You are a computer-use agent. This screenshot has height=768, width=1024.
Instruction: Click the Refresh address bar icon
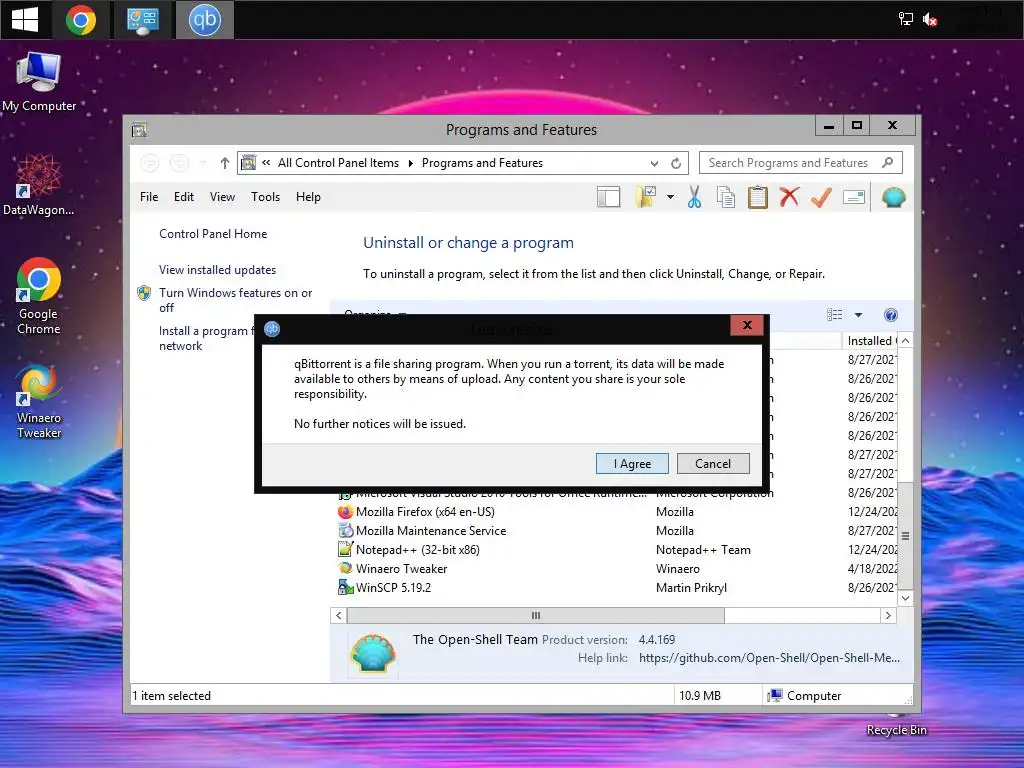[676, 163]
